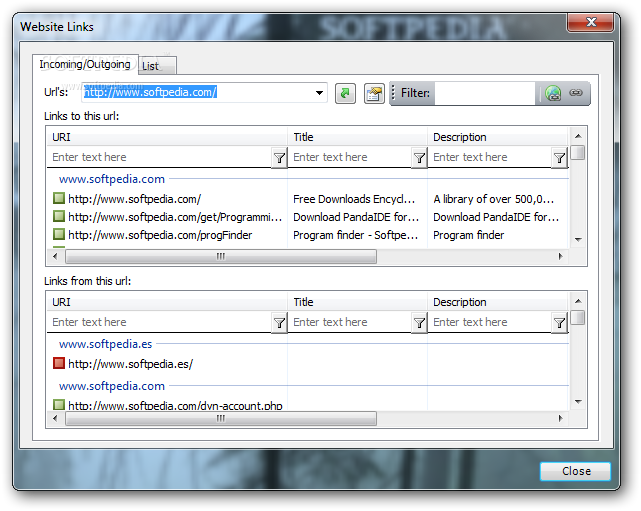The image size is (641, 511).
Task: Click the top grid horizontal scroll left arrow
Action: (x=55, y=256)
